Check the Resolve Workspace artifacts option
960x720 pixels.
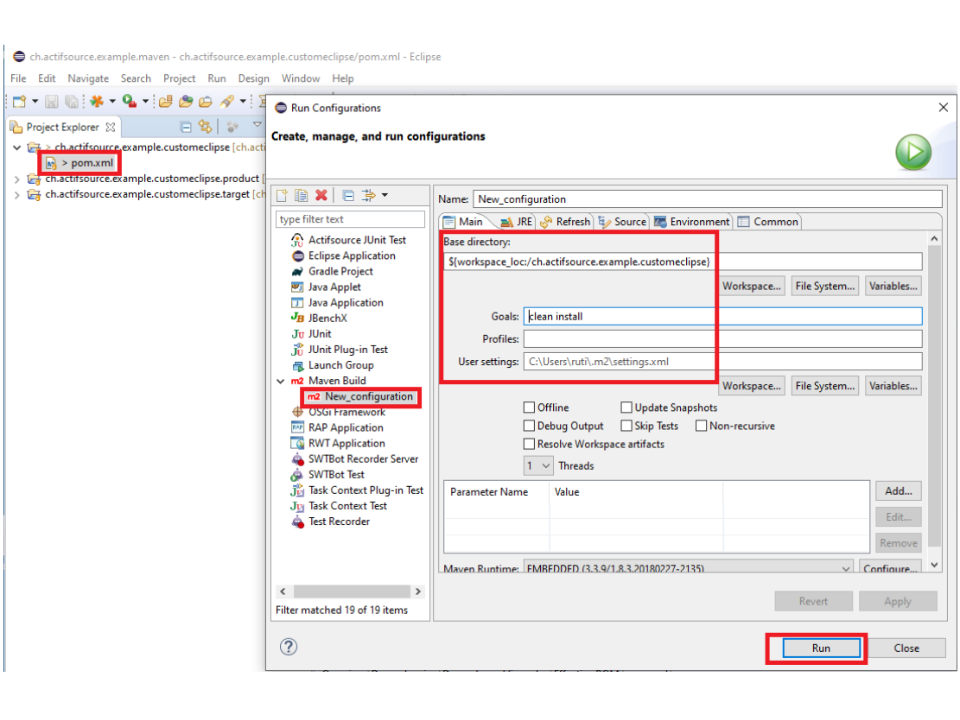click(x=529, y=444)
